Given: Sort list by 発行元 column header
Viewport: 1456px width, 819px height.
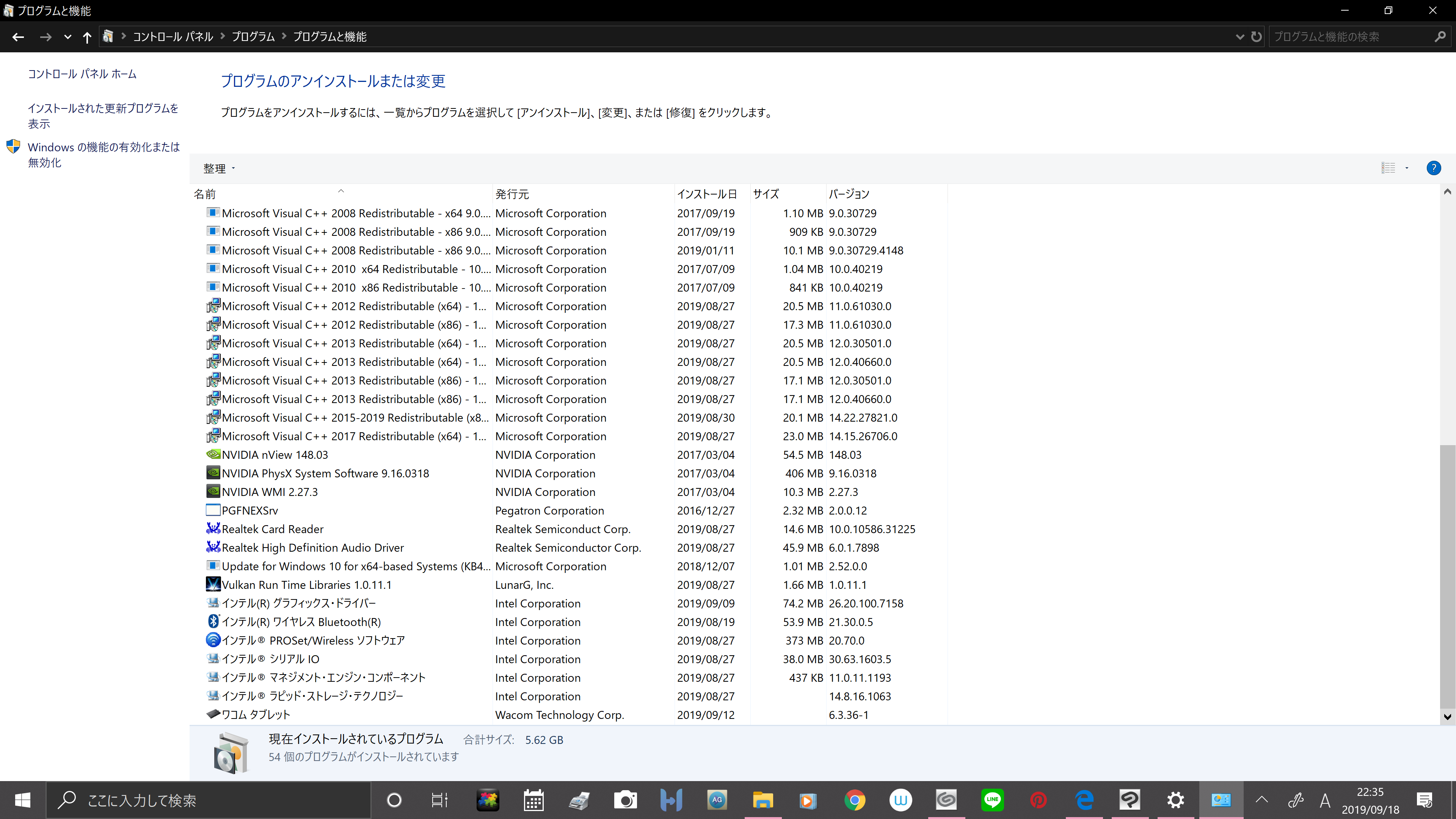Looking at the screenshot, I should [512, 194].
